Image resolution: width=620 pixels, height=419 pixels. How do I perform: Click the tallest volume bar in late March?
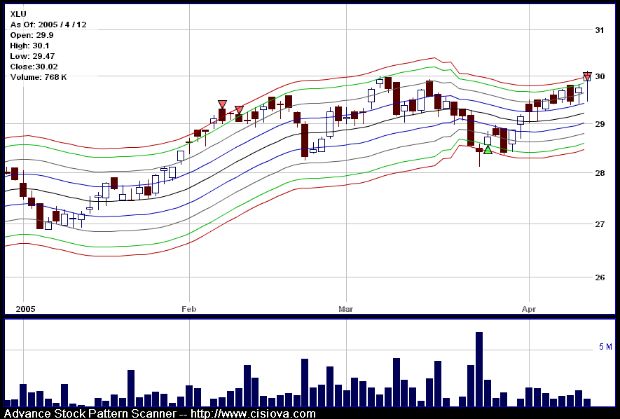(479, 369)
